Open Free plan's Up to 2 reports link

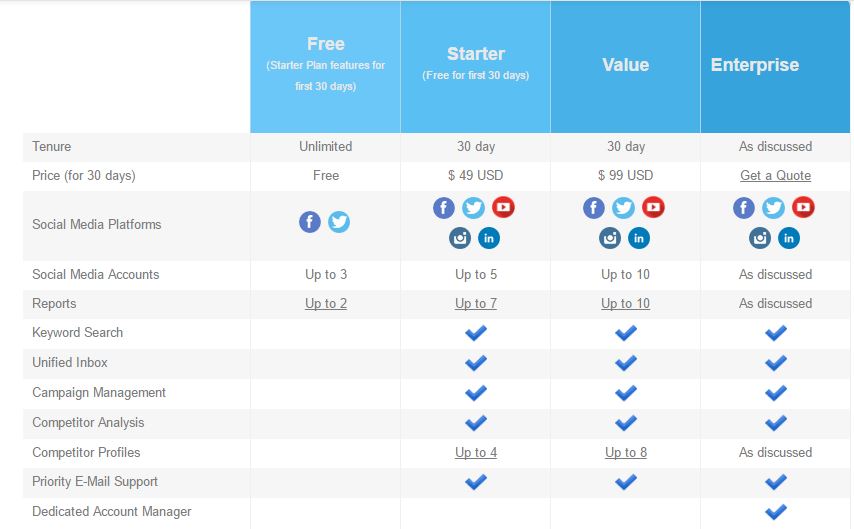pyautogui.click(x=326, y=303)
